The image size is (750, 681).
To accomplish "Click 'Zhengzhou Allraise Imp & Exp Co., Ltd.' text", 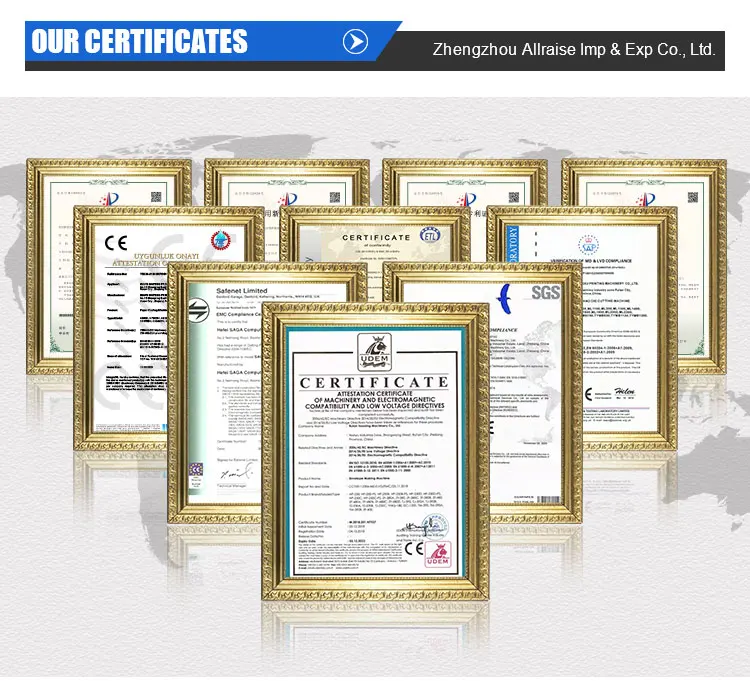I will point(574,50).
